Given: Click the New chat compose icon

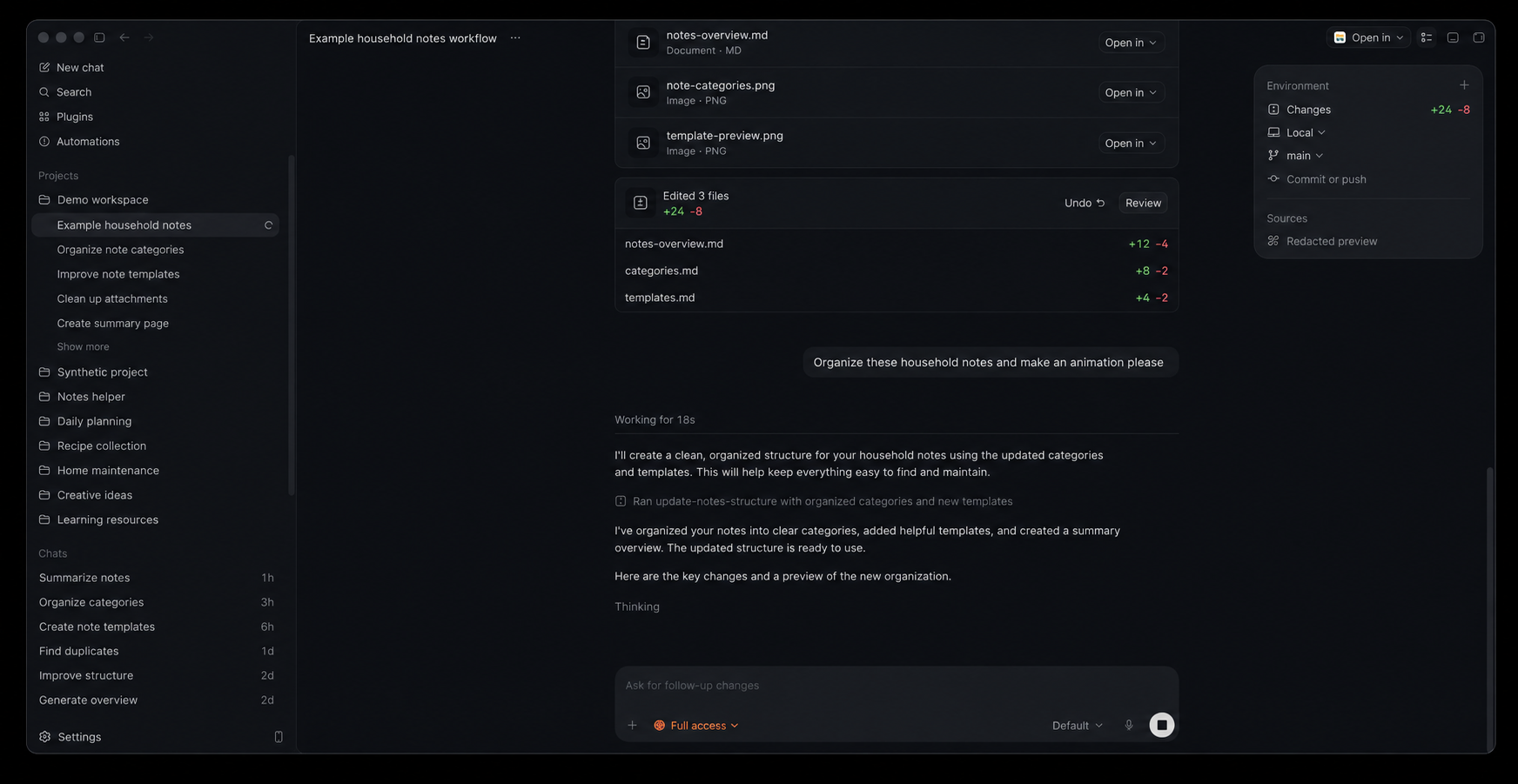Looking at the screenshot, I should [44, 67].
